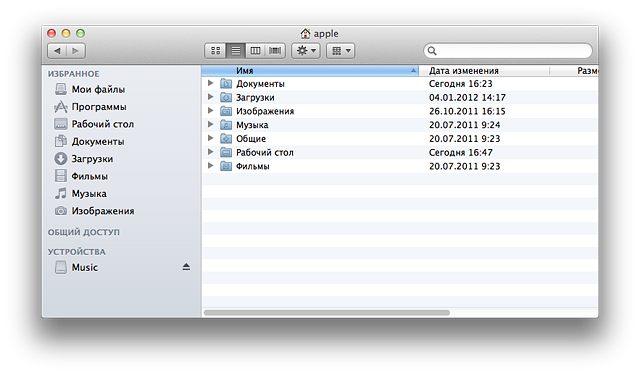The width and height of the screenshot is (640, 375).
Task: Click date Сегодня 16:23
Action: [460, 84]
